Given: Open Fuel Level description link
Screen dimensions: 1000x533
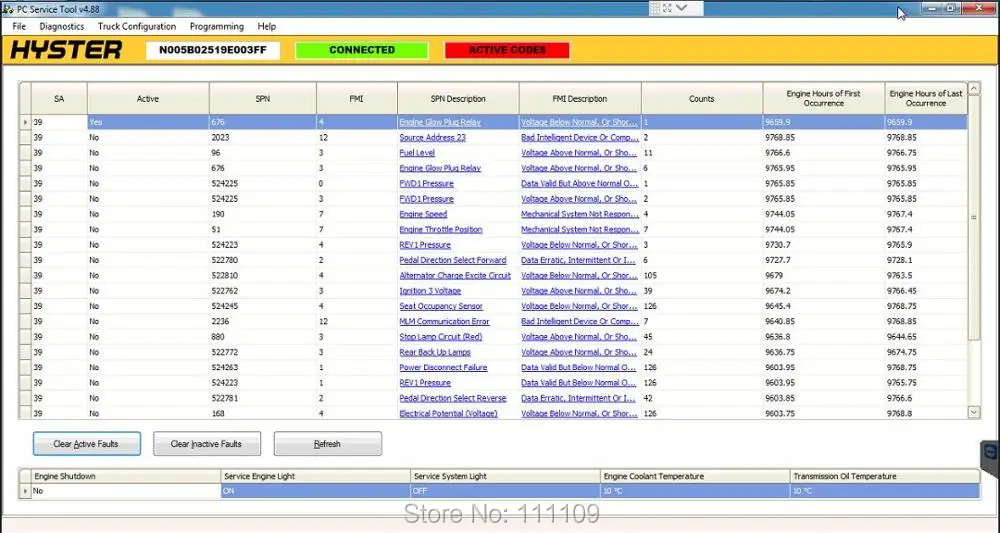Looking at the screenshot, I should click(417, 153).
